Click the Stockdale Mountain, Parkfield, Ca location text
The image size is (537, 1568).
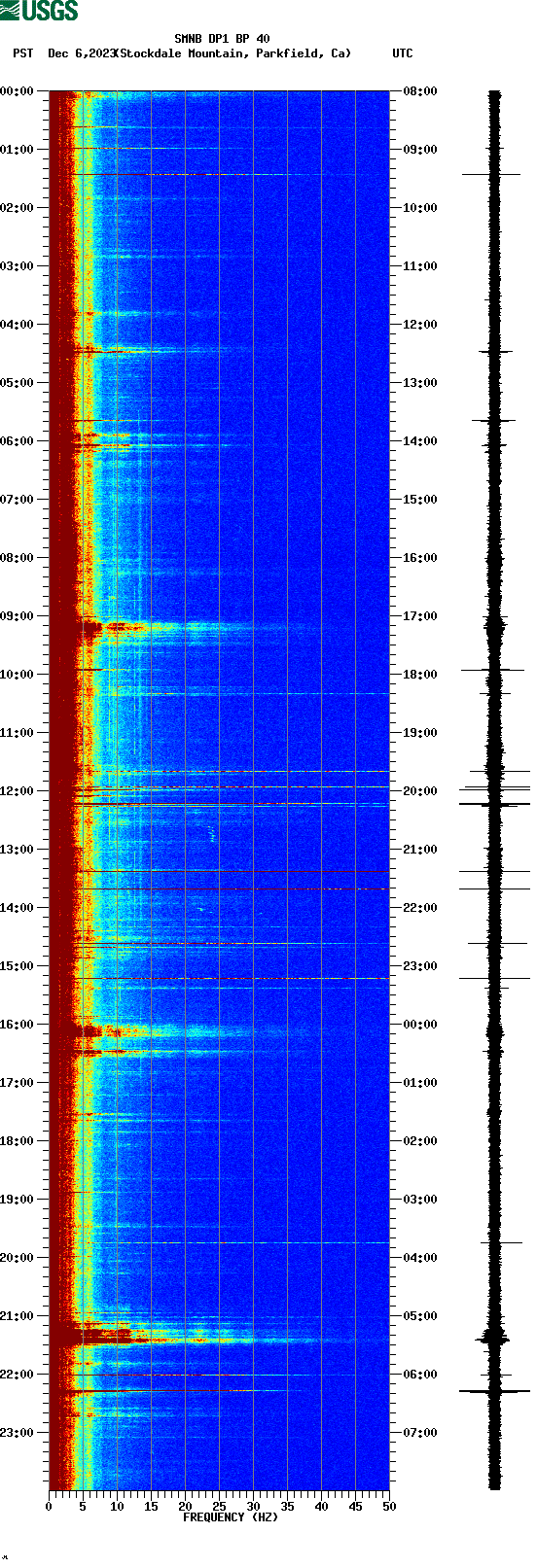(x=233, y=53)
